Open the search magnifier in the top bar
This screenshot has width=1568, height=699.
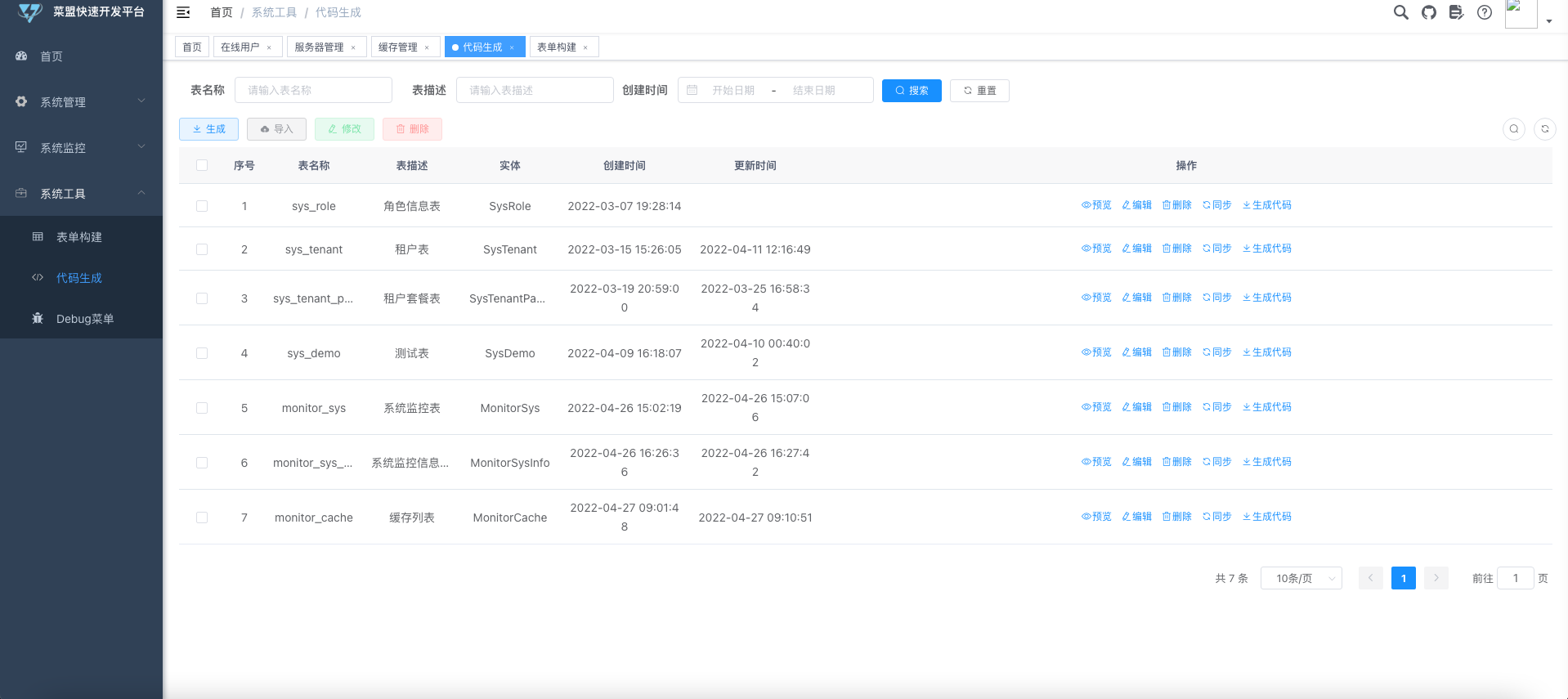click(x=1400, y=12)
